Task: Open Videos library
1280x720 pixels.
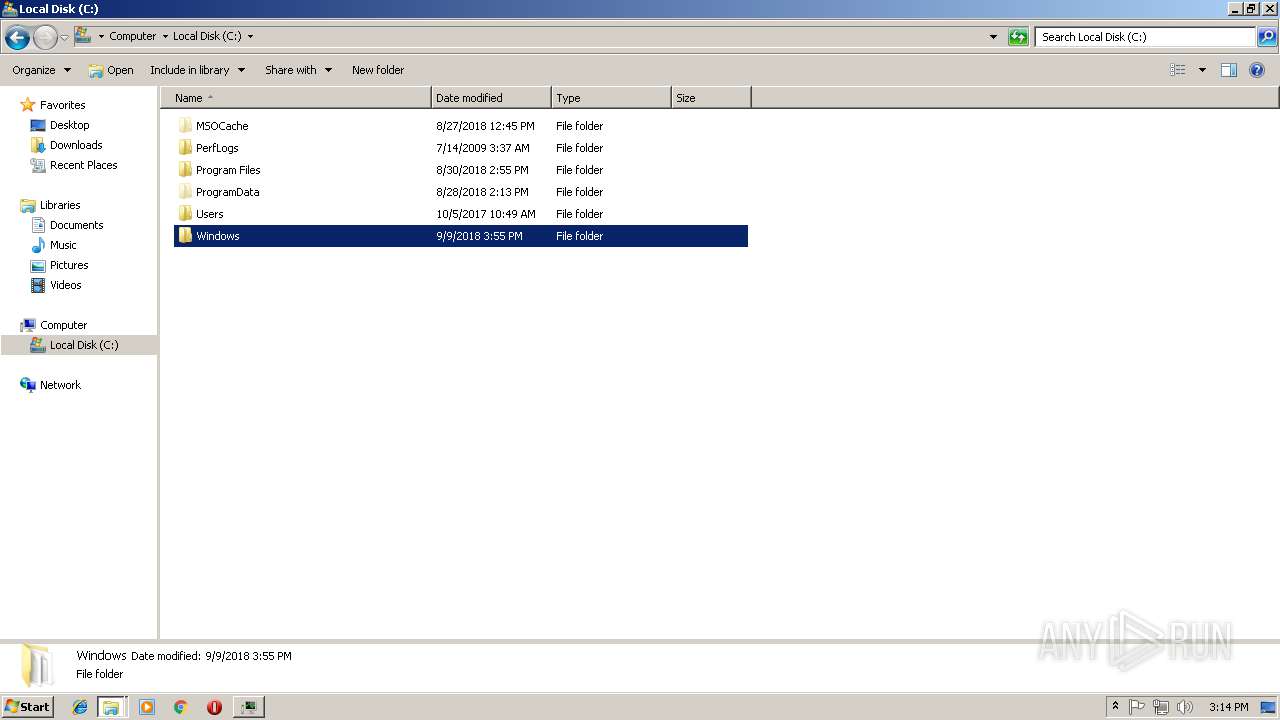Action: coord(65,285)
